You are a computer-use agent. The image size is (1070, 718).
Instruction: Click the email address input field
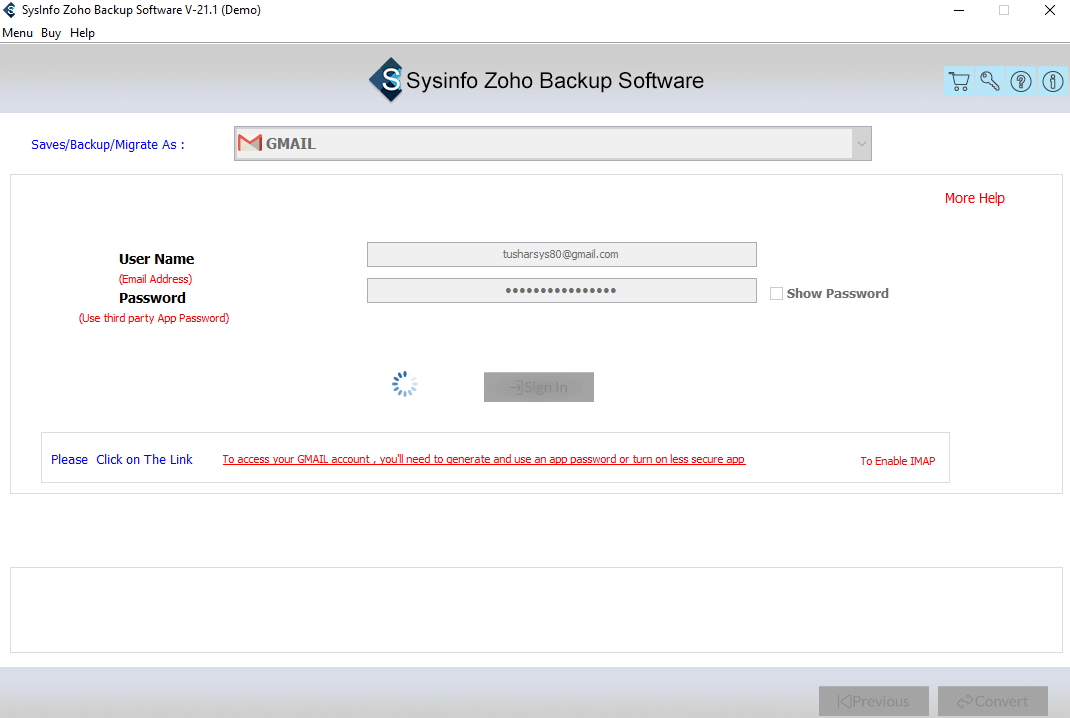pos(562,255)
